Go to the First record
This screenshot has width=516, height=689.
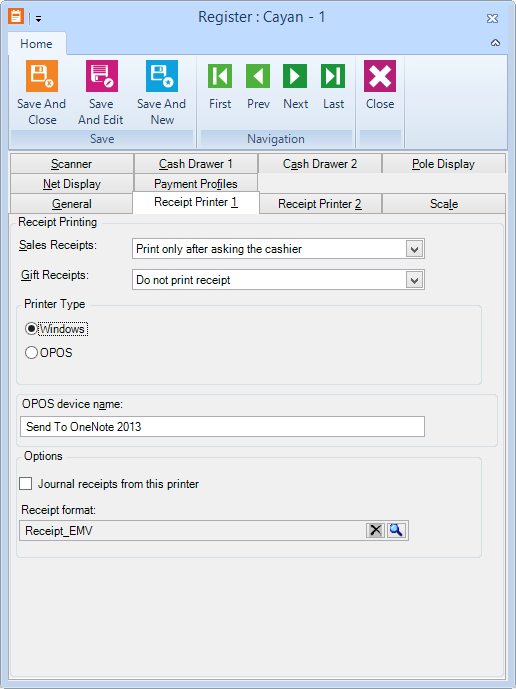pyautogui.click(x=220, y=76)
